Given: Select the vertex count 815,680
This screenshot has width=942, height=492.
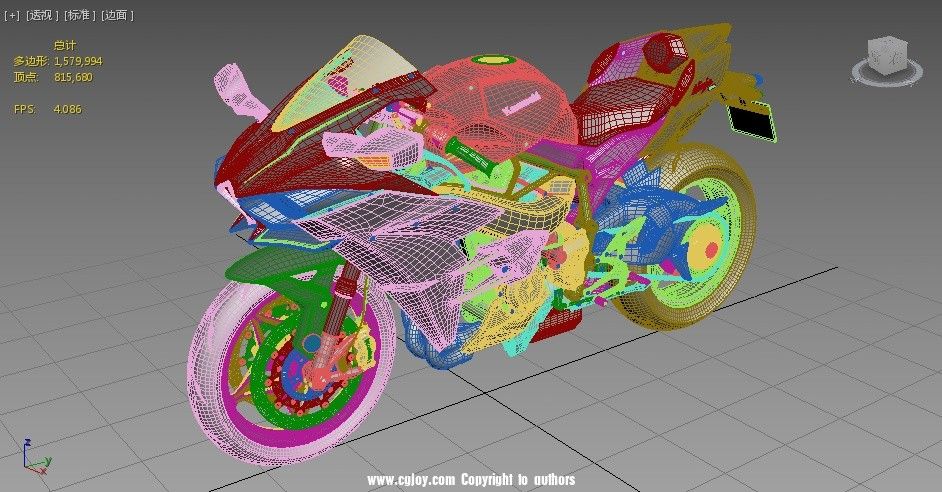Looking at the screenshot, I should pos(73,77).
